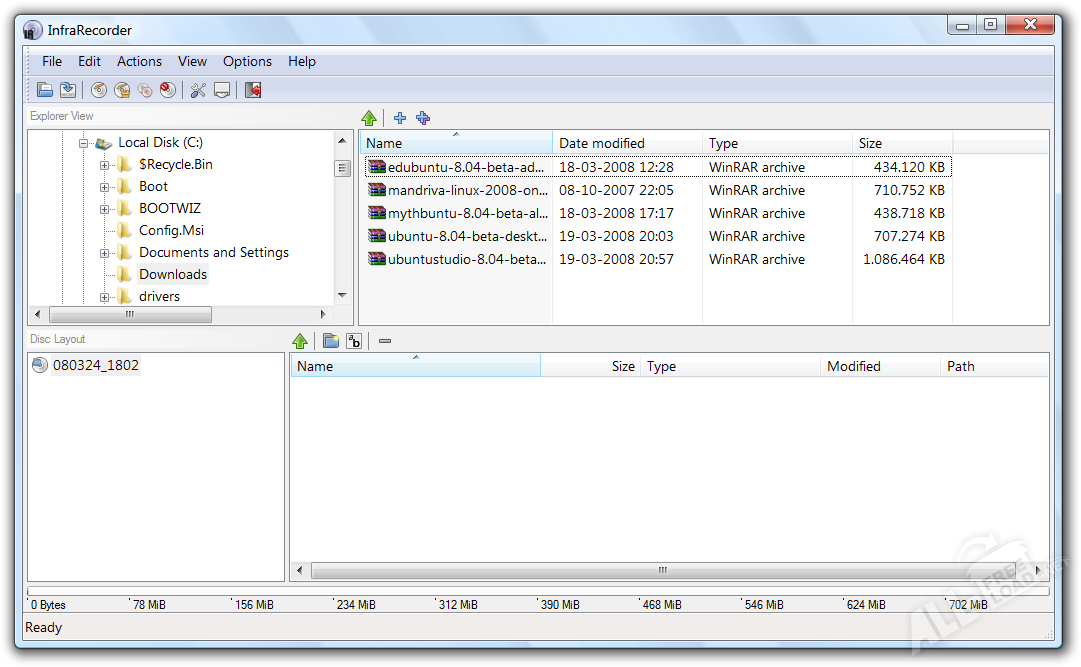Click the blue plus add-selected icon
Image resolution: width=1081 pixels, height=667 pixels.
[x=400, y=118]
